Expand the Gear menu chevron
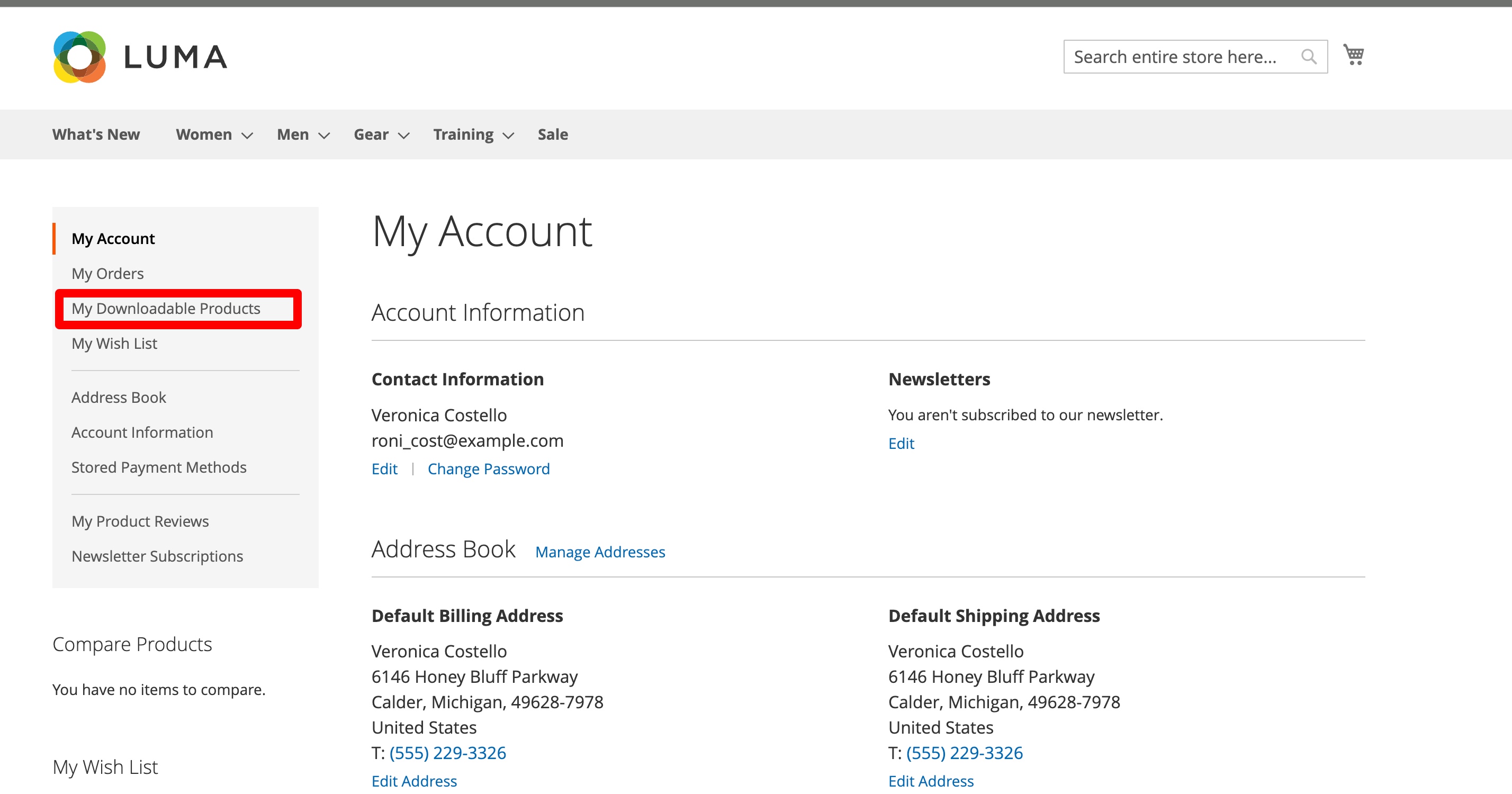The width and height of the screenshot is (1512, 794). [404, 136]
